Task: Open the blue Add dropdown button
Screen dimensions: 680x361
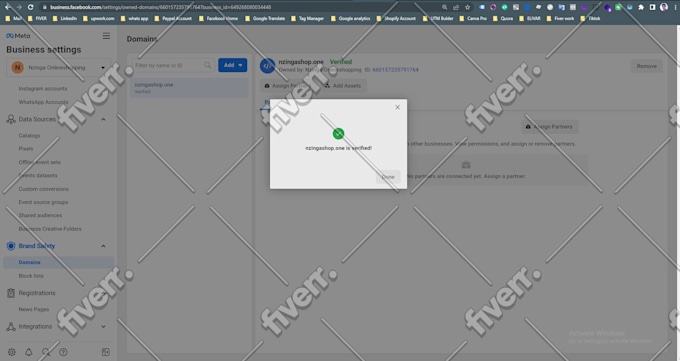Action: [x=232, y=65]
